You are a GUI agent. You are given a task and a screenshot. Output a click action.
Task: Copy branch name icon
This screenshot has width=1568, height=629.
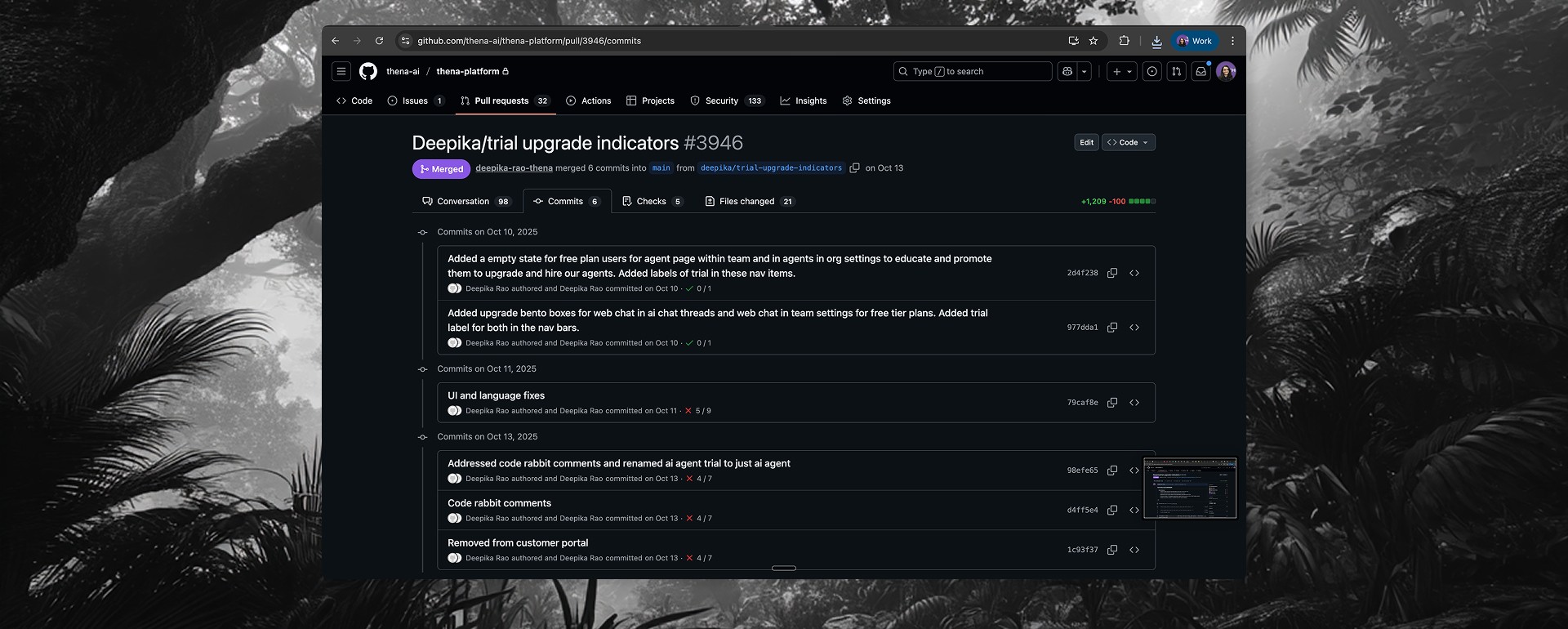click(854, 168)
